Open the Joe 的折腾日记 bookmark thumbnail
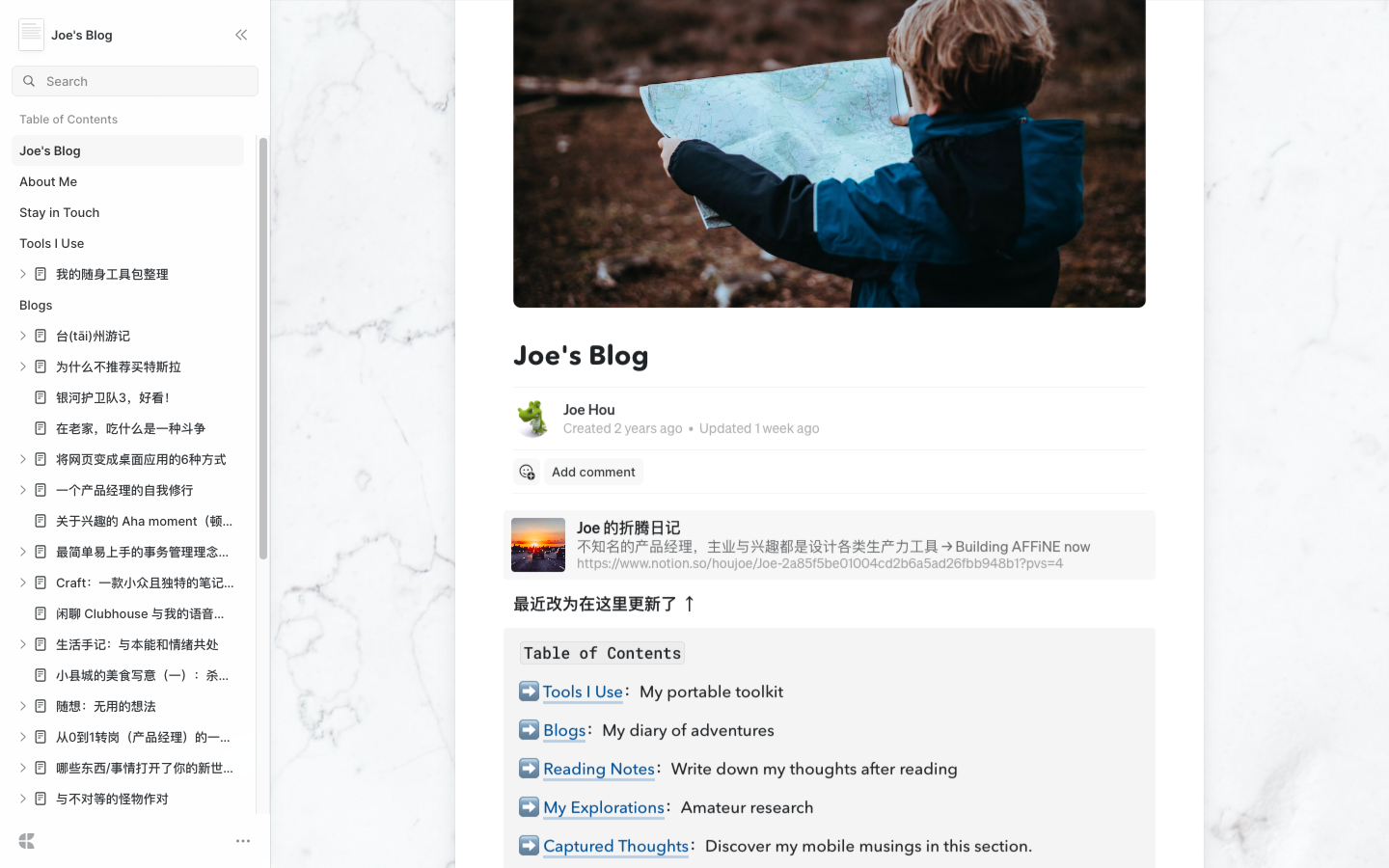The height and width of the screenshot is (868, 1389). point(538,545)
